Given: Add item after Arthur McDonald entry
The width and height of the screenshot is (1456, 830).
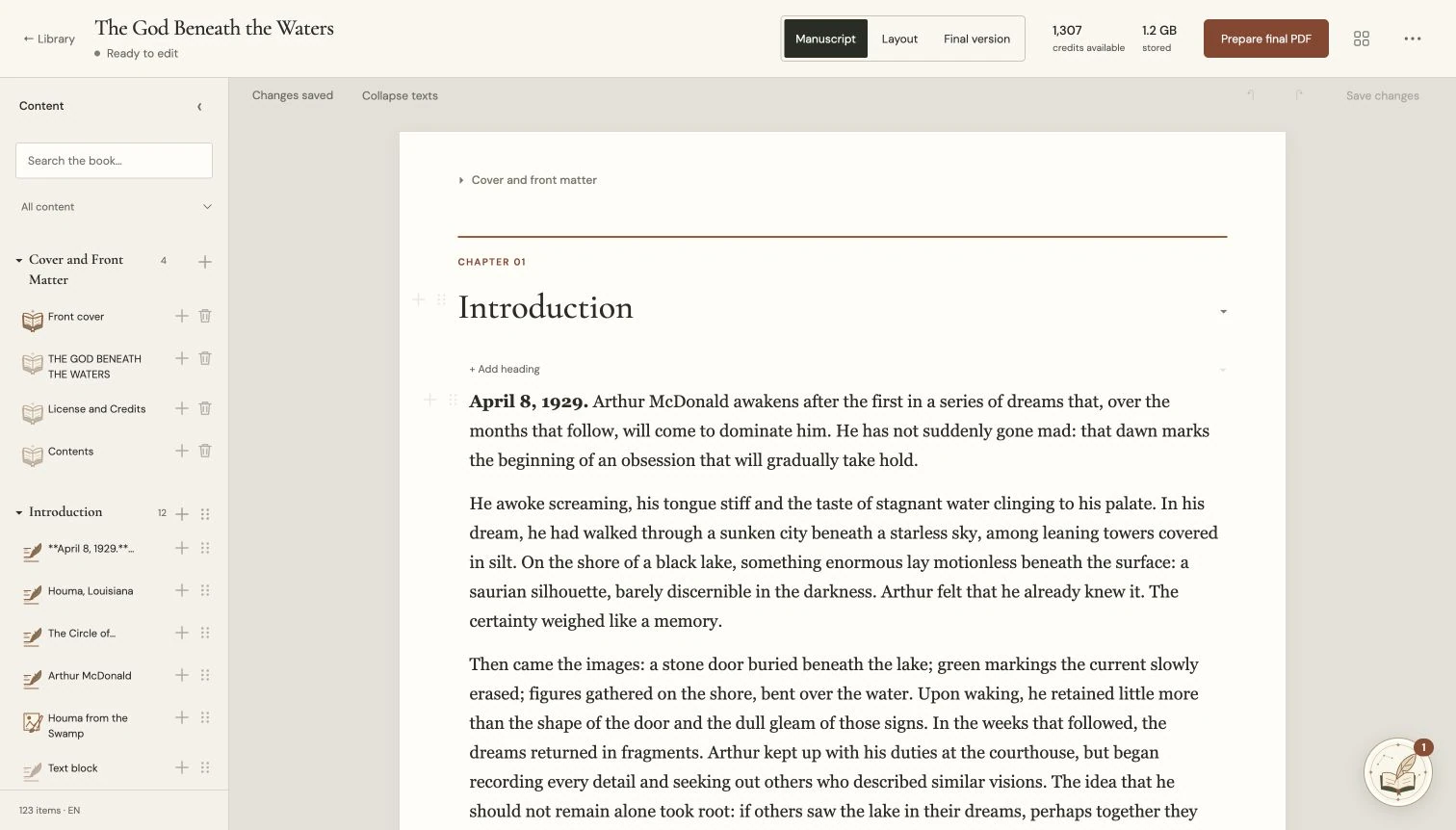Looking at the screenshot, I should point(182,675).
